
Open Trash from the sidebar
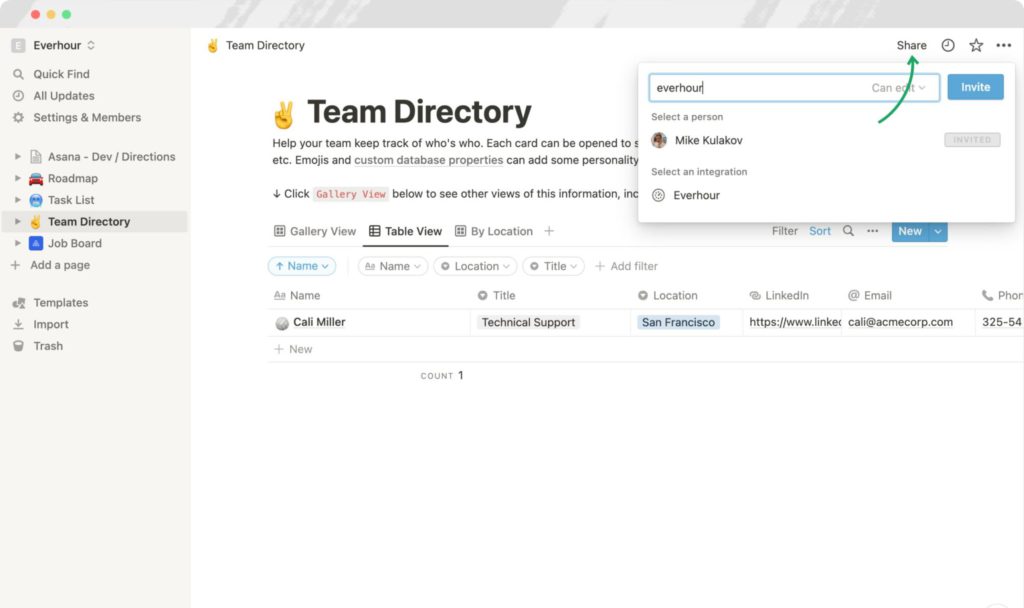coord(47,346)
